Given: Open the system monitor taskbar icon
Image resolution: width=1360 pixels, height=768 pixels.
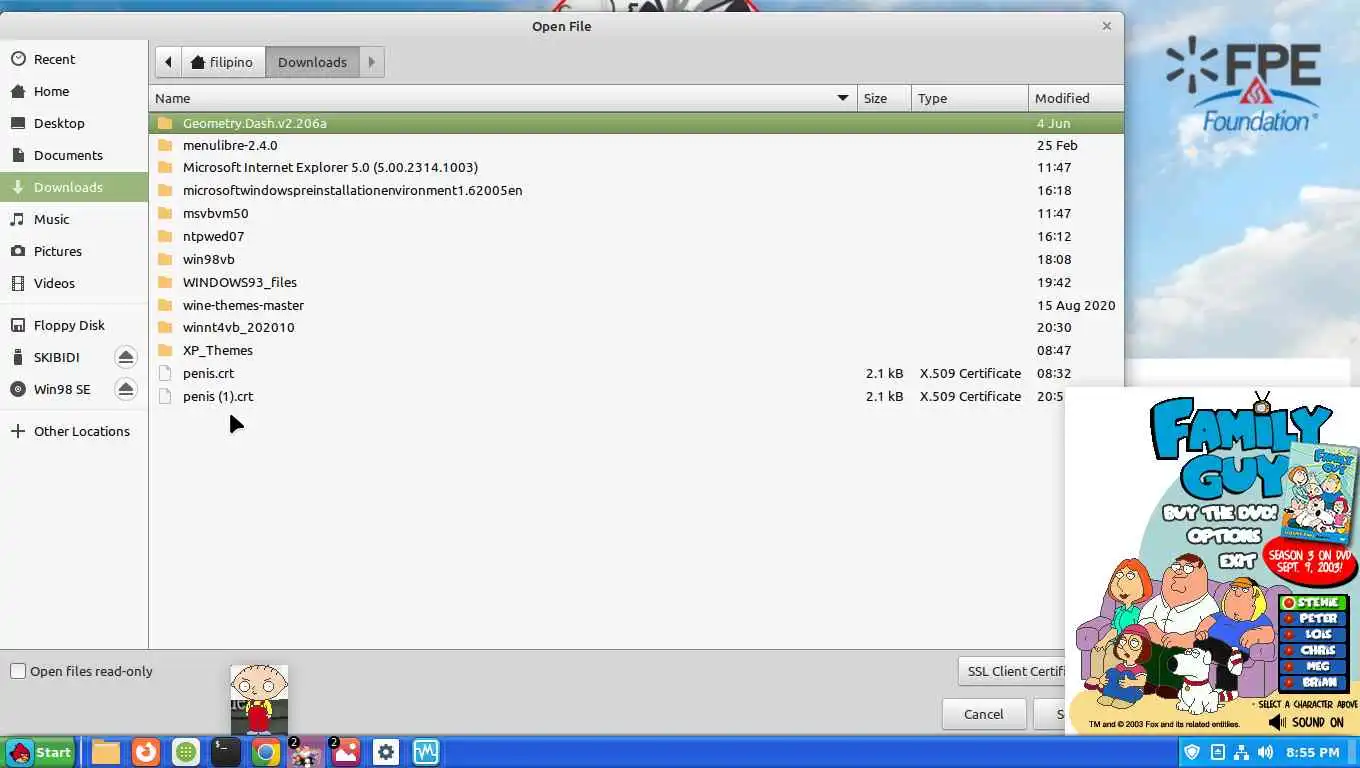Looking at the screenshot, I should coord(426,752).
